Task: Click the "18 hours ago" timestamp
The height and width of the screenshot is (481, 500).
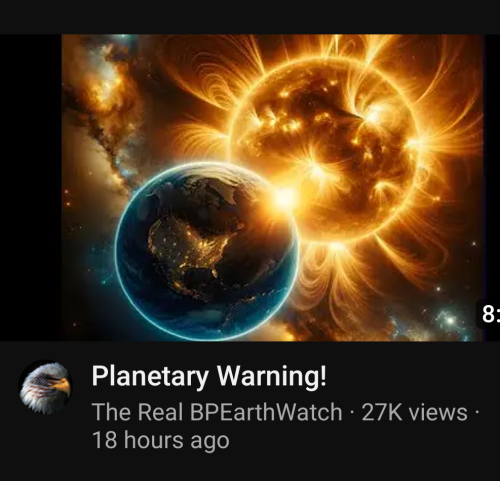Action: click(161, 441)
